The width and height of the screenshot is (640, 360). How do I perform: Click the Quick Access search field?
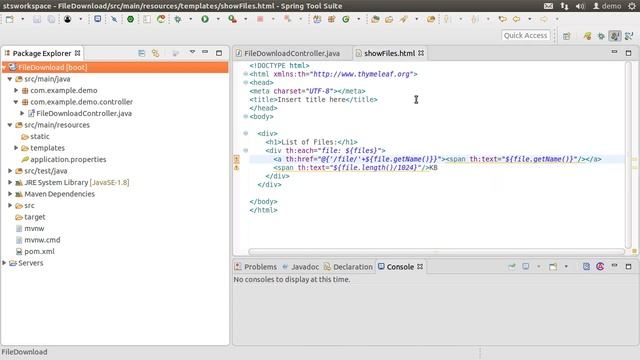pos(525,36)
